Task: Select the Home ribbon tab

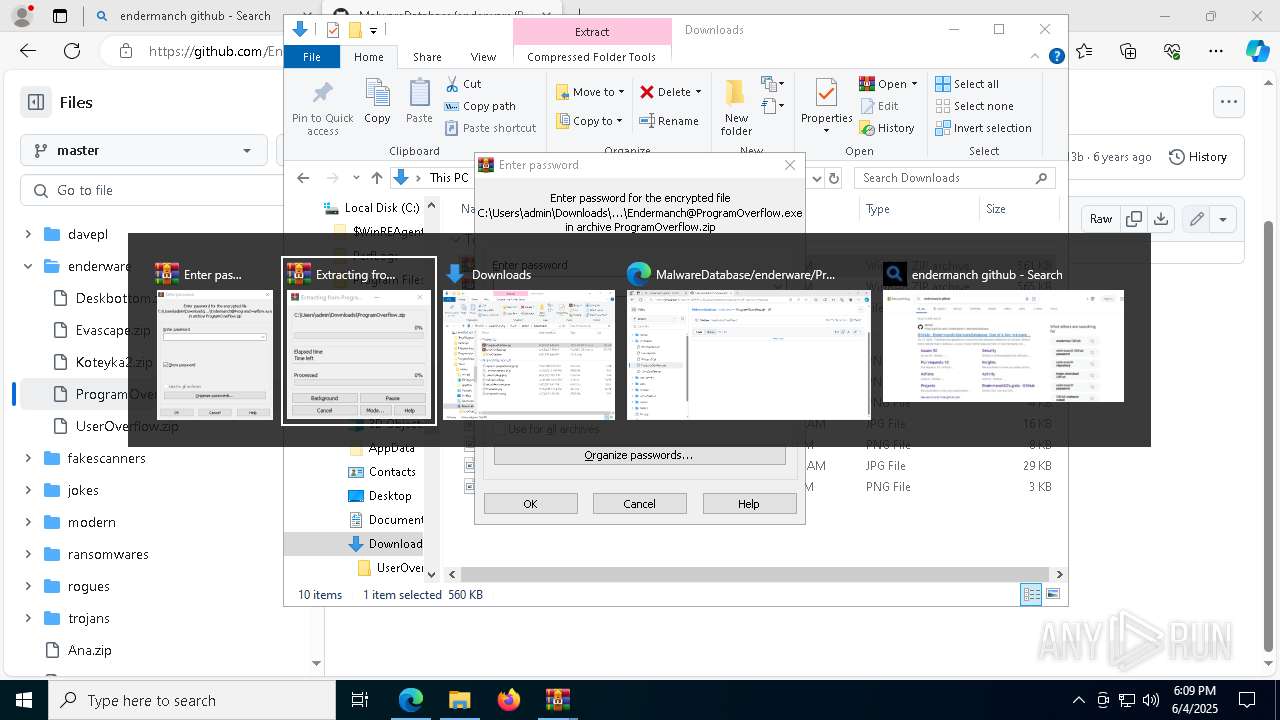Action: [x=369, y=57]
